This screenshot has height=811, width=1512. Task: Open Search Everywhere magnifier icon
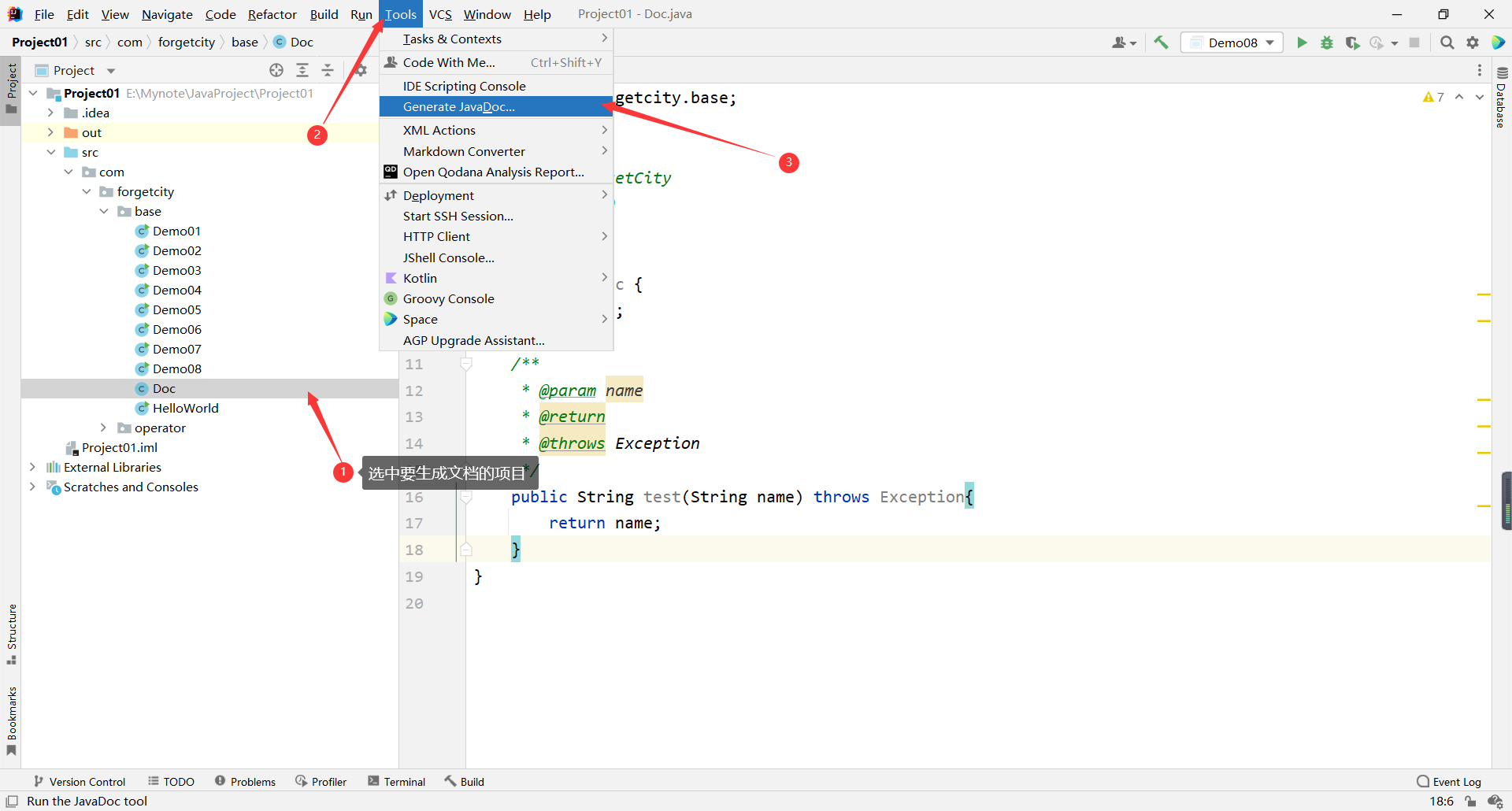(x=1447, y=43)
